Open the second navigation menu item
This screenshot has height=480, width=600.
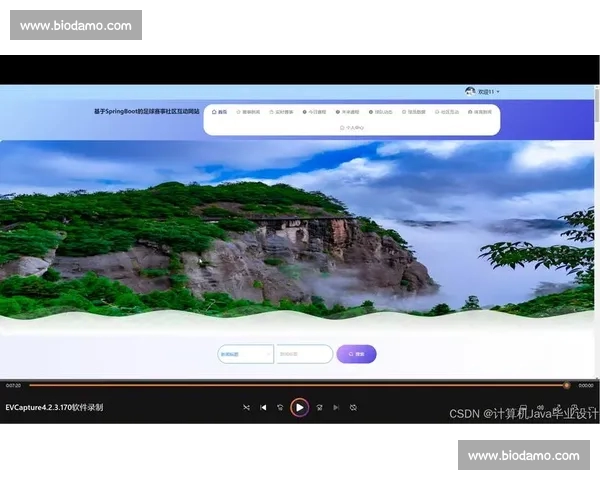pos(248,112)
